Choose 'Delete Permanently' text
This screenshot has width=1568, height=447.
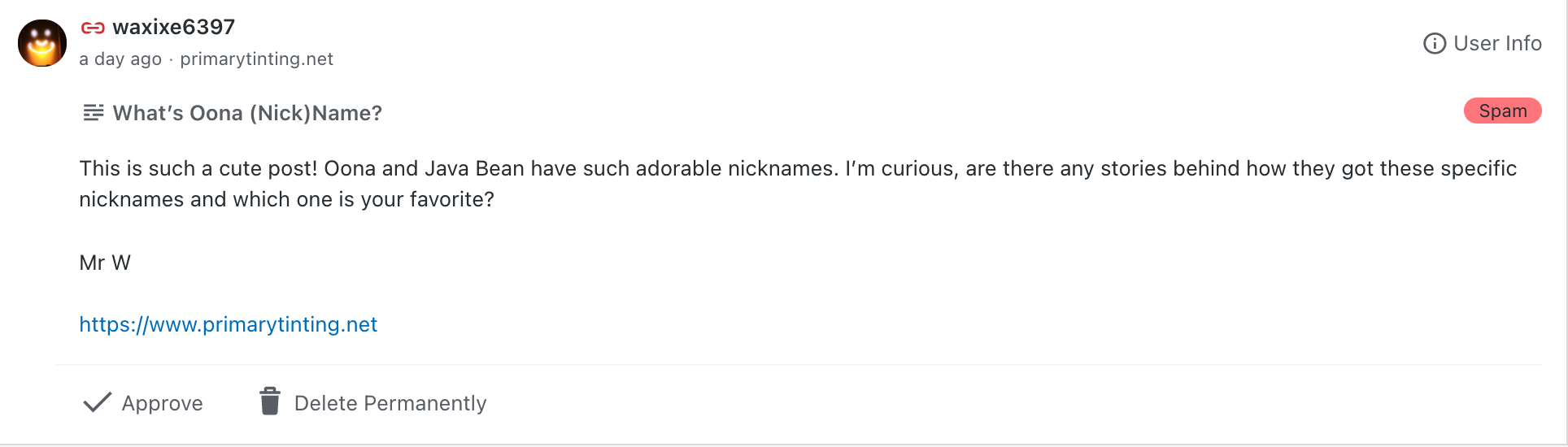[390, 403]
